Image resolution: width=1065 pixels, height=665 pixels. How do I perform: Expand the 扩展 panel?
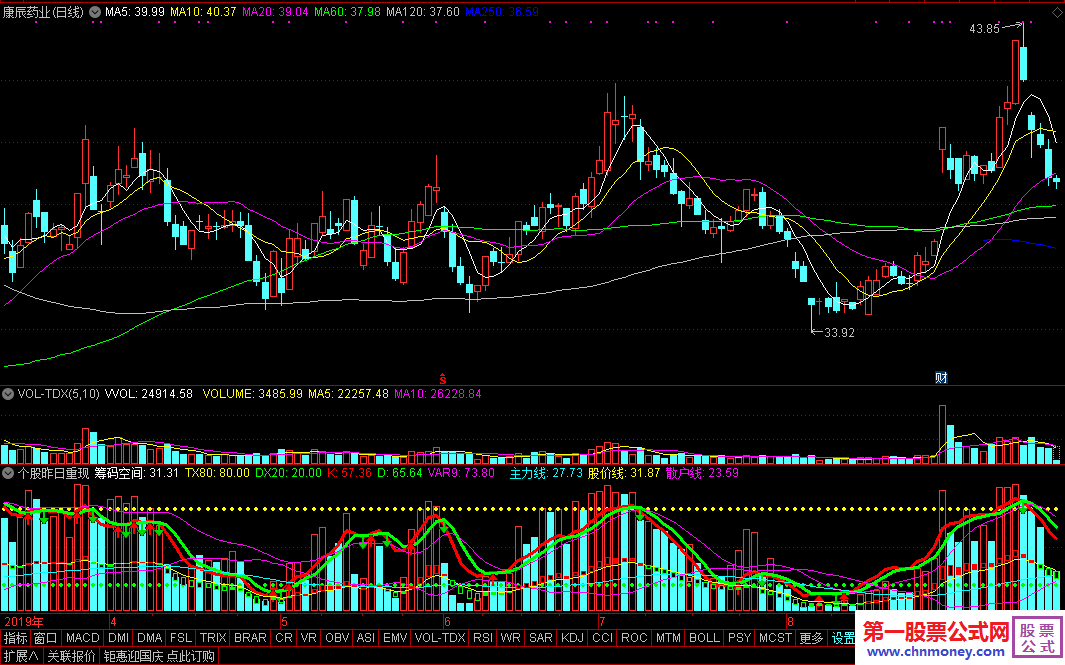coord(21,656)
